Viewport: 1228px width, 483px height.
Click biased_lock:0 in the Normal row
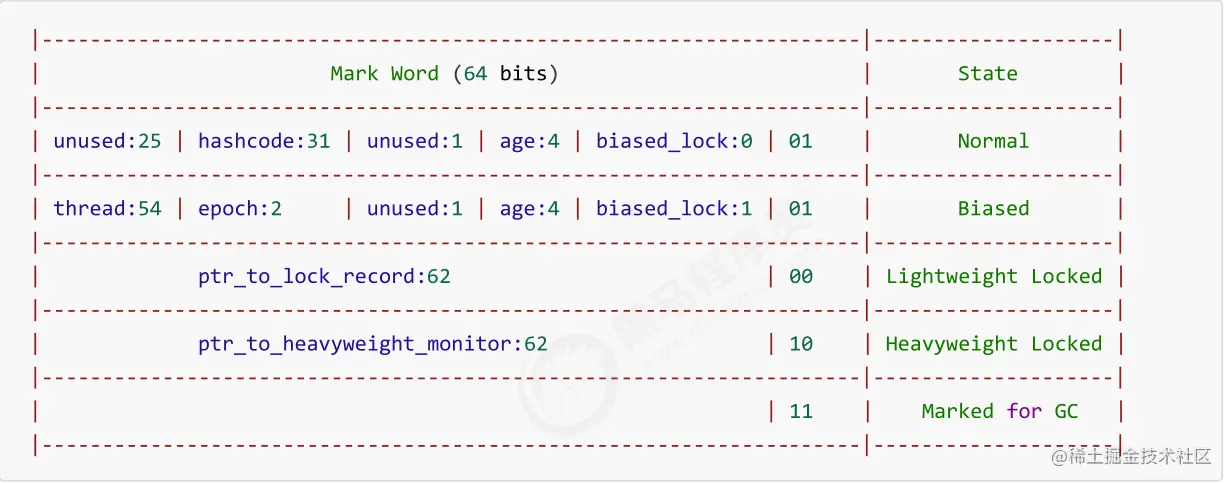point(674,141)
